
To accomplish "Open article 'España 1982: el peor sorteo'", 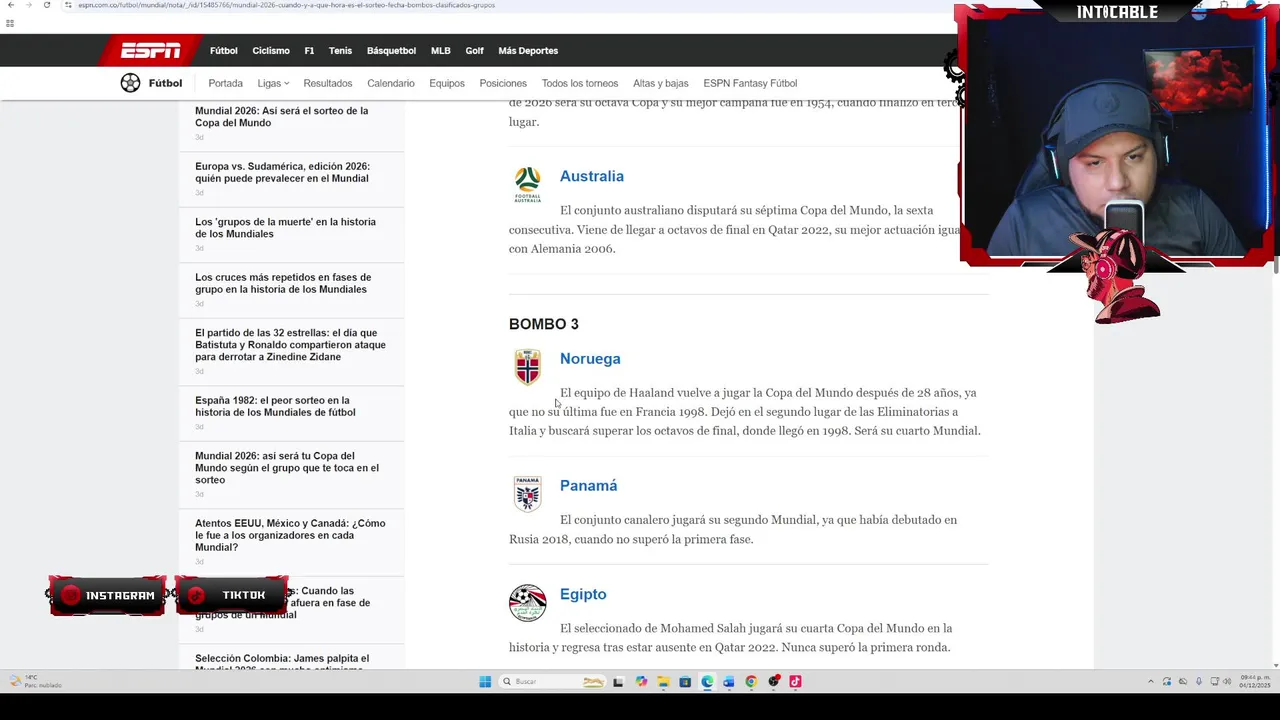I will [x=275, y=406].
